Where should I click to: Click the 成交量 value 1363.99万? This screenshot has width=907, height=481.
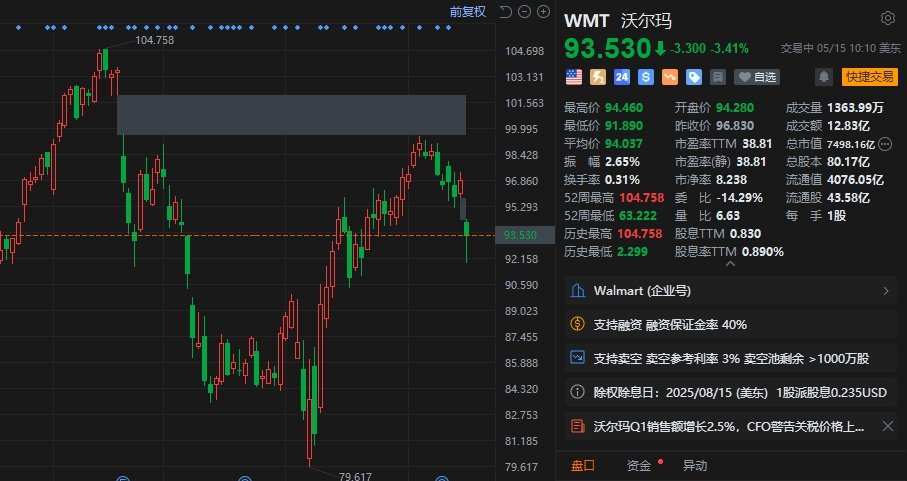pos(855,108)
